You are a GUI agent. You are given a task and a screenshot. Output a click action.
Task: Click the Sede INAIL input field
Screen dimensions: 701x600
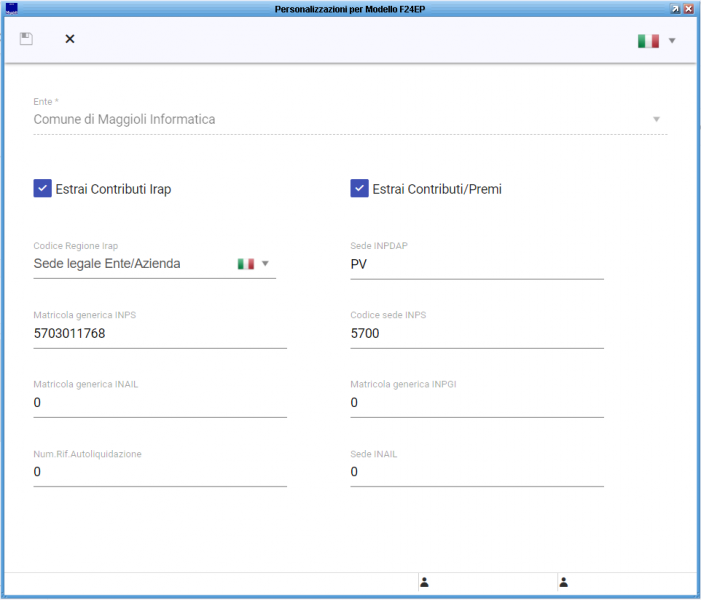(x=477, y=472)
